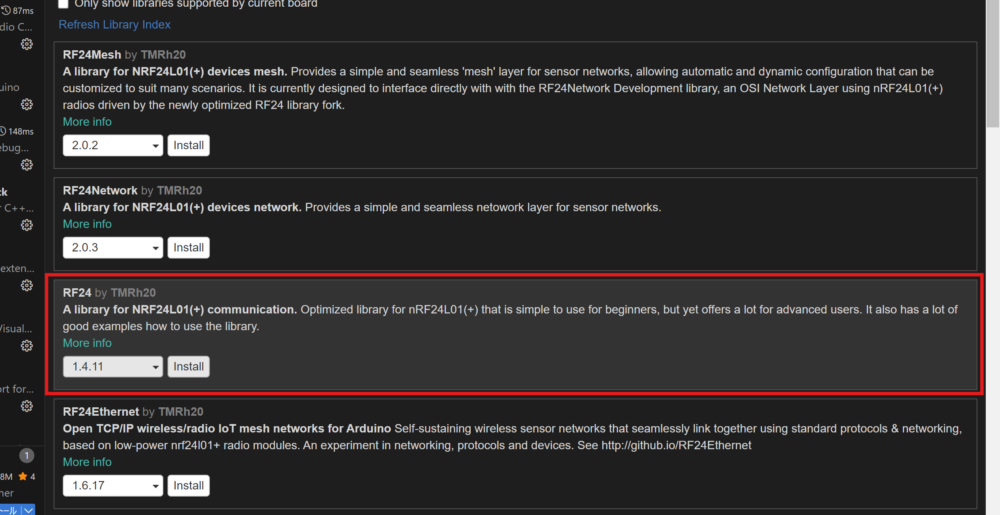This screenshot has width=1000, height=515.
Task: Click the gear icon for the 87ms extension
Action: click(x=27, y=44)
